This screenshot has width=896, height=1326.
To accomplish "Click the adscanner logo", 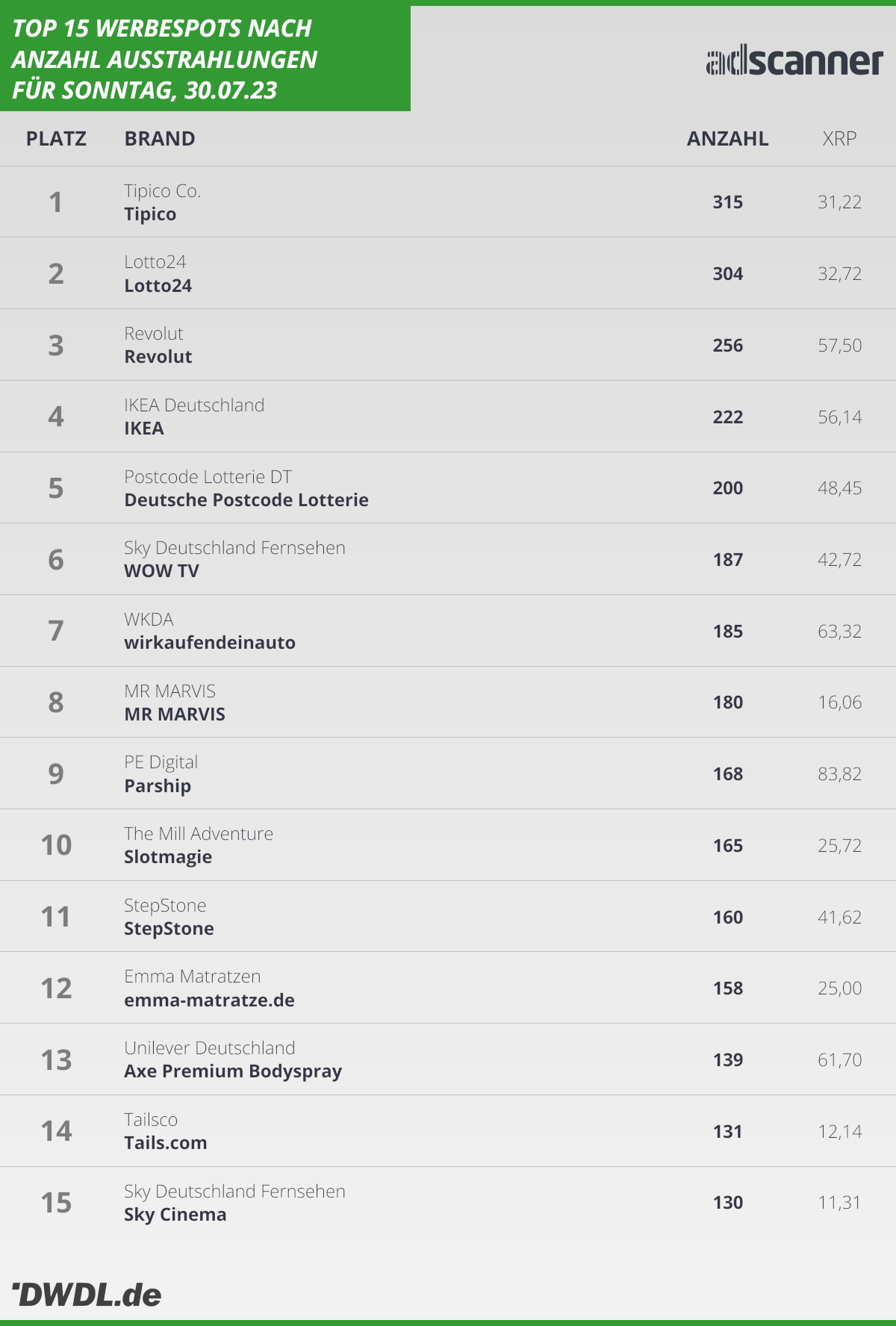I will [x=794, y=61].
